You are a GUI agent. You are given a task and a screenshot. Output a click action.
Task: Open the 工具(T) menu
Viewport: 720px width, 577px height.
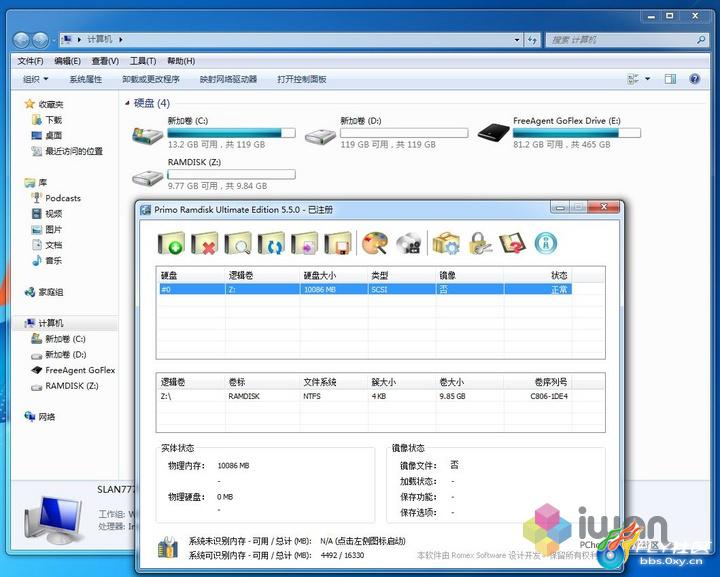pos(143,61)
